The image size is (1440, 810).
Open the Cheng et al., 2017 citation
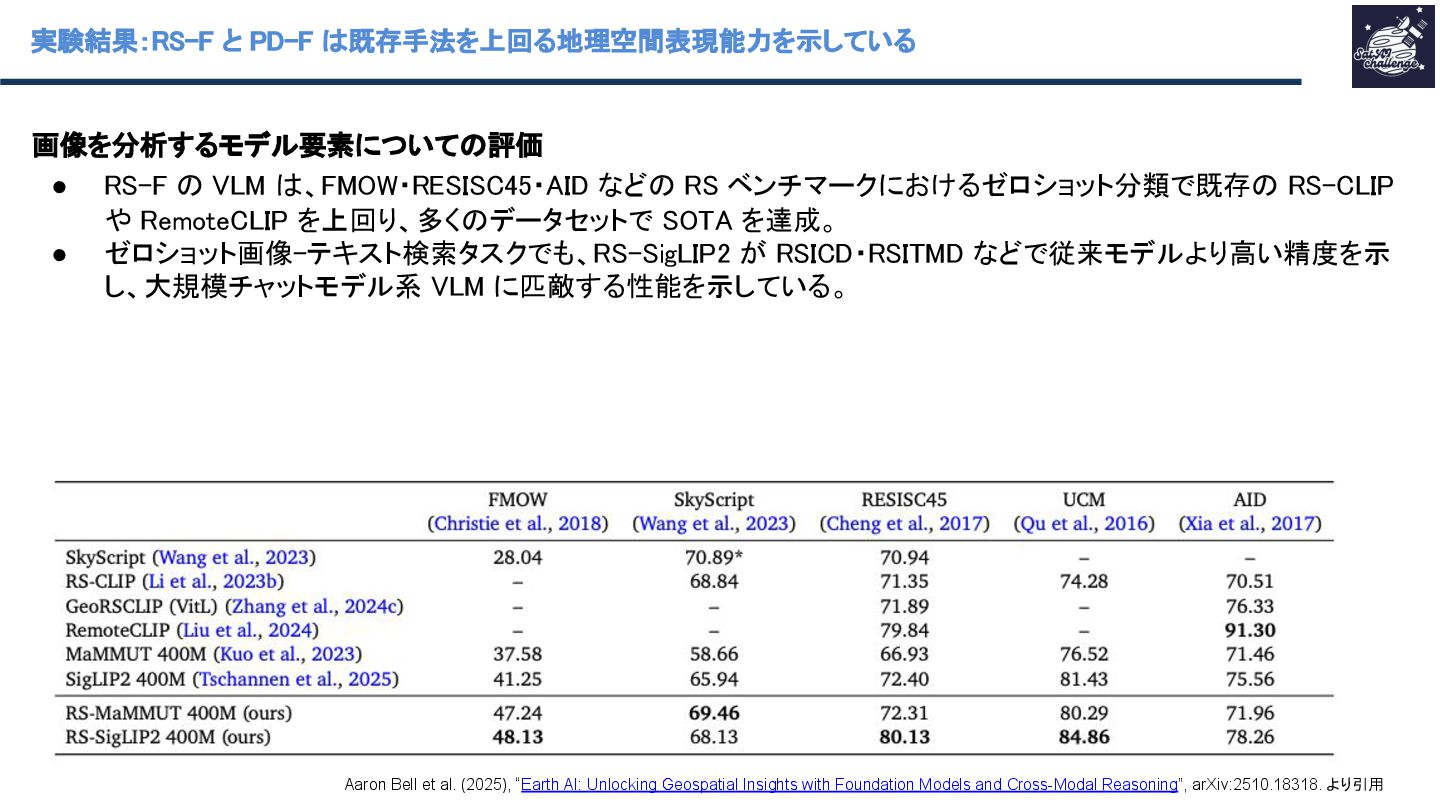point(904,524)
